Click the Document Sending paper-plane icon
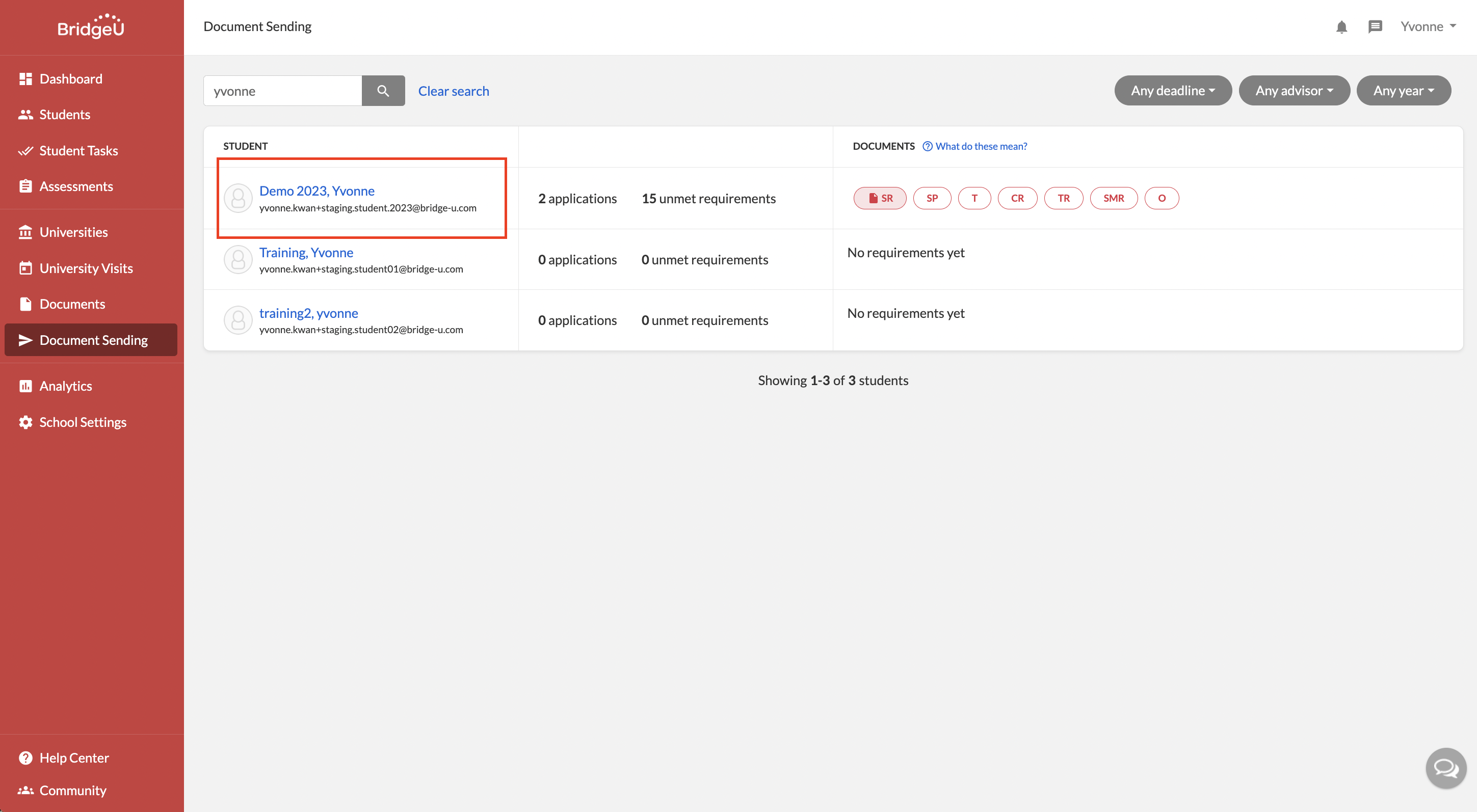Image resolution: width=1477 pixels, height=812 pixels. point(25,340)
